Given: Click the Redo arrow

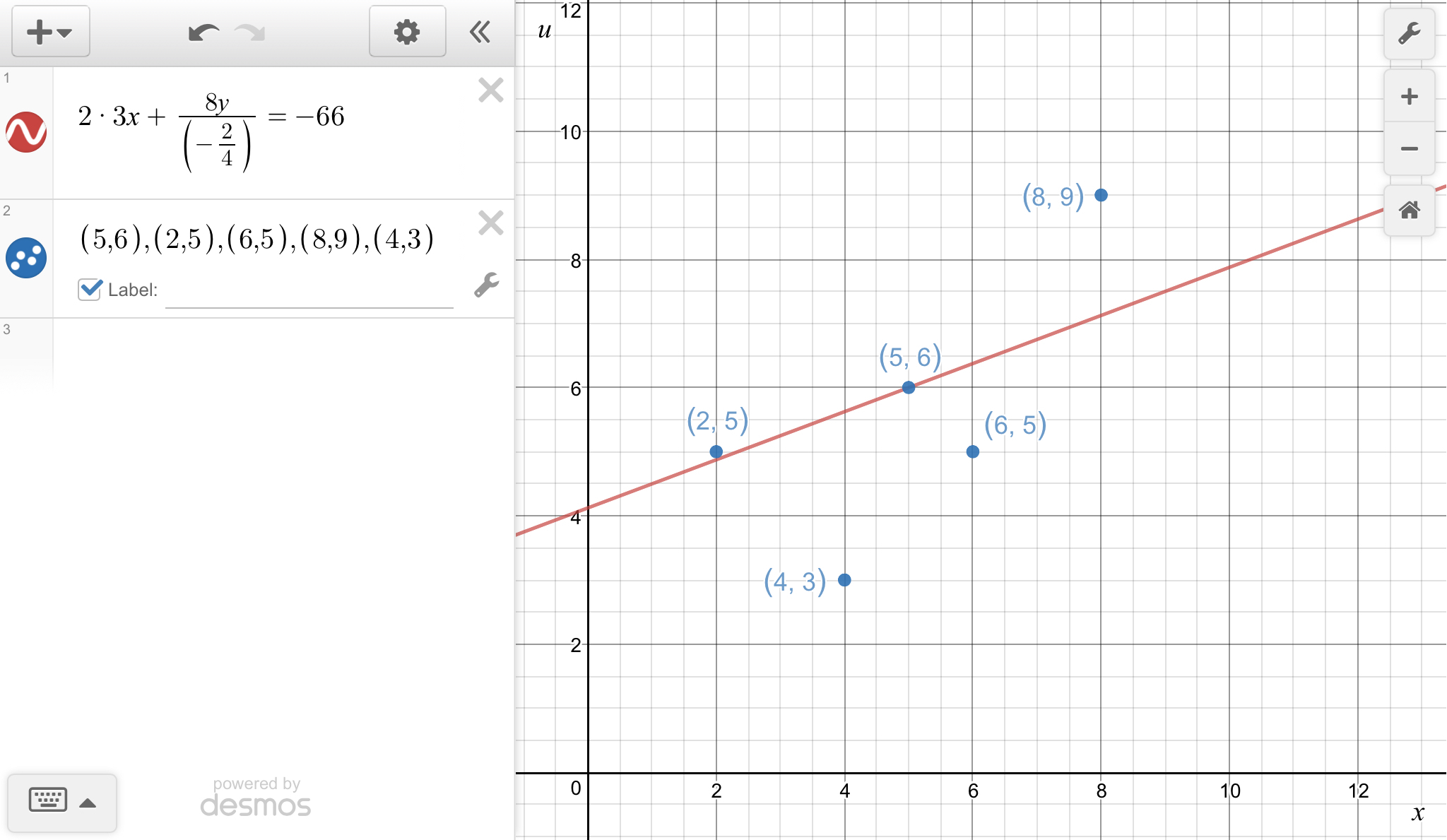Looking at the screenshot, I should pyautogui.click(x=250, y=32).
